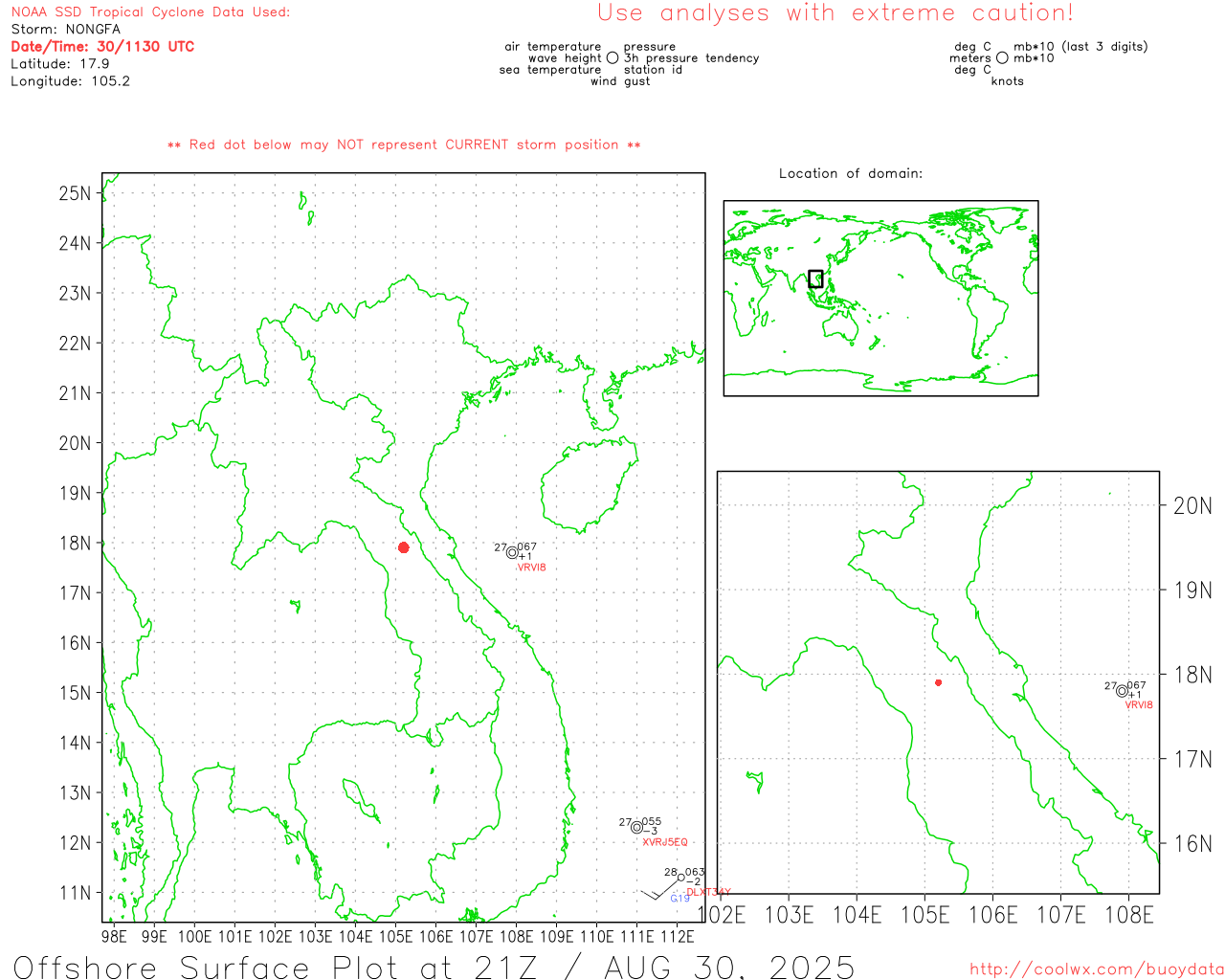Click the world locator map thumbnail
Image resolution: width=1225 pixels, height=980 pixels.
click(x=880, y=299)
